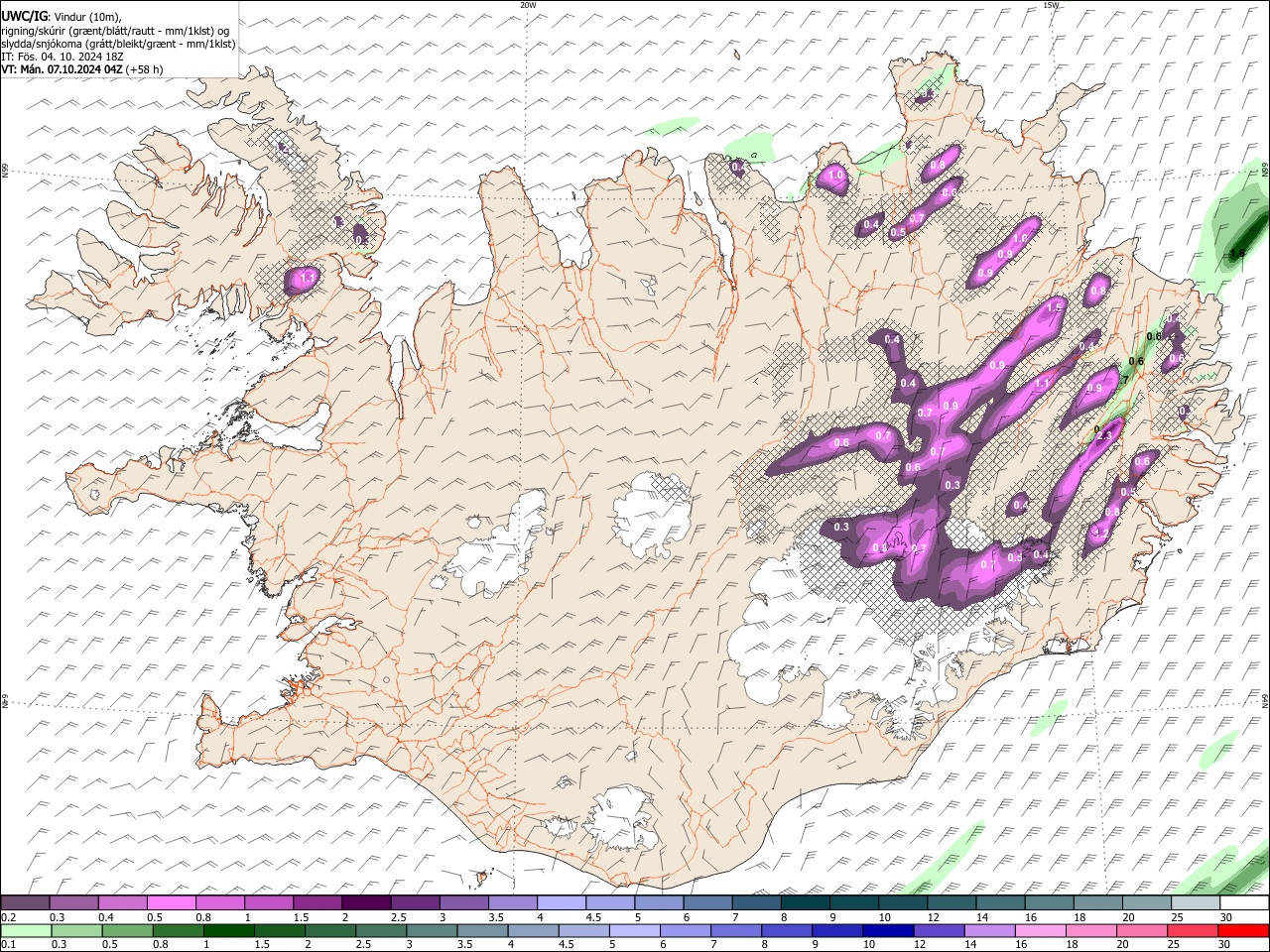Select red 25 swatch in lower legend row
The width and height of the screenshot is (1270, 952).
pyautogui.click(x=1193, y=930)
